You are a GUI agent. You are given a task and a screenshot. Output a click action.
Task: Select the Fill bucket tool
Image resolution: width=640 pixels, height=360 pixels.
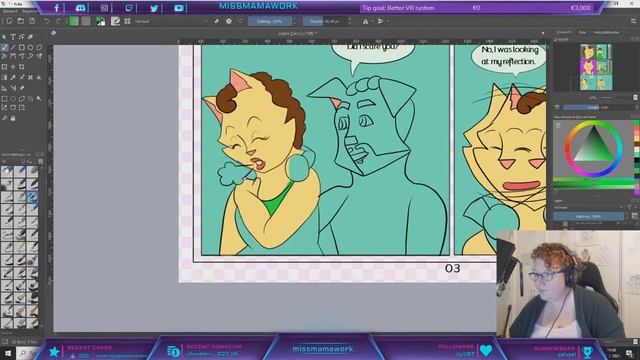click(x=39, y=77)
